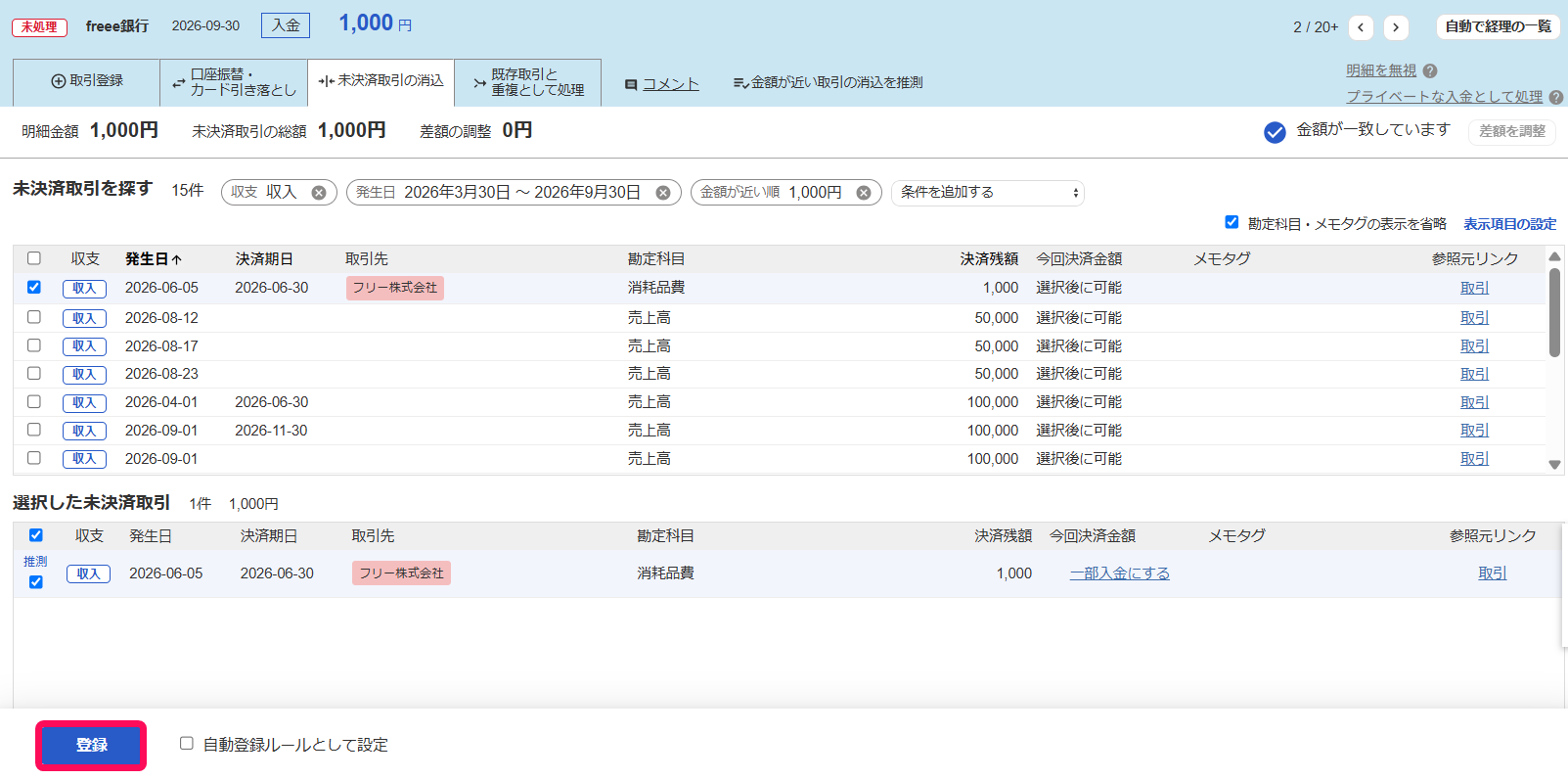1568x779 pixels.
Task: Click the 決済期日 header in search table
Action: click(x=264, y=259)
